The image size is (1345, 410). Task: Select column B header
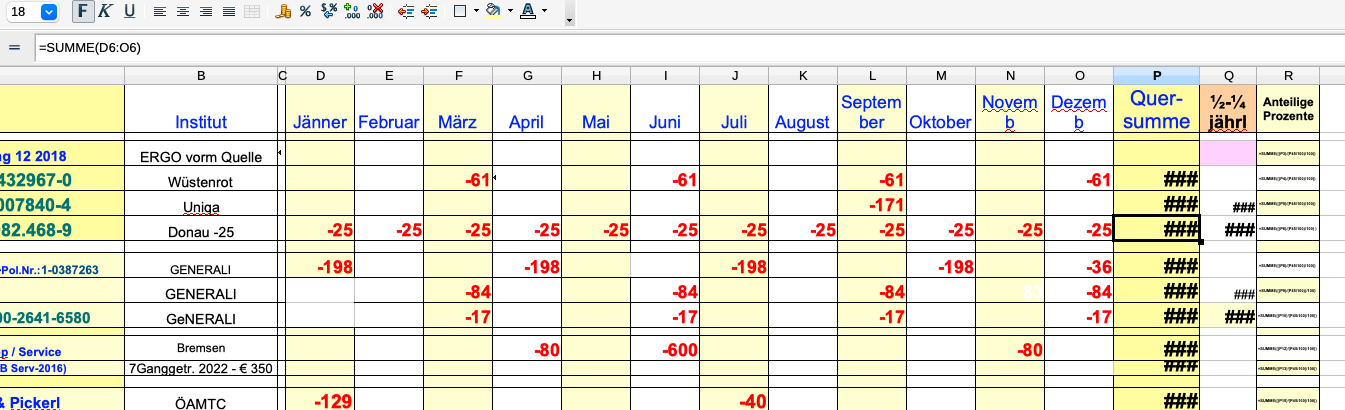point(200,76)
